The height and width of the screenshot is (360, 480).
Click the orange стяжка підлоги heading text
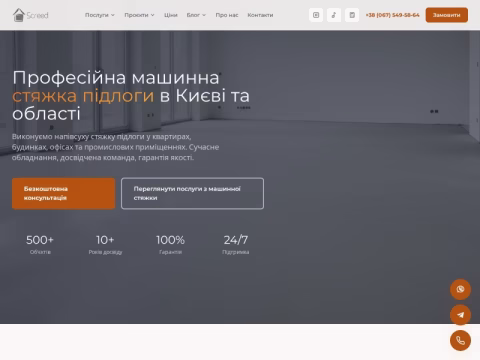[x=83, y=96]
